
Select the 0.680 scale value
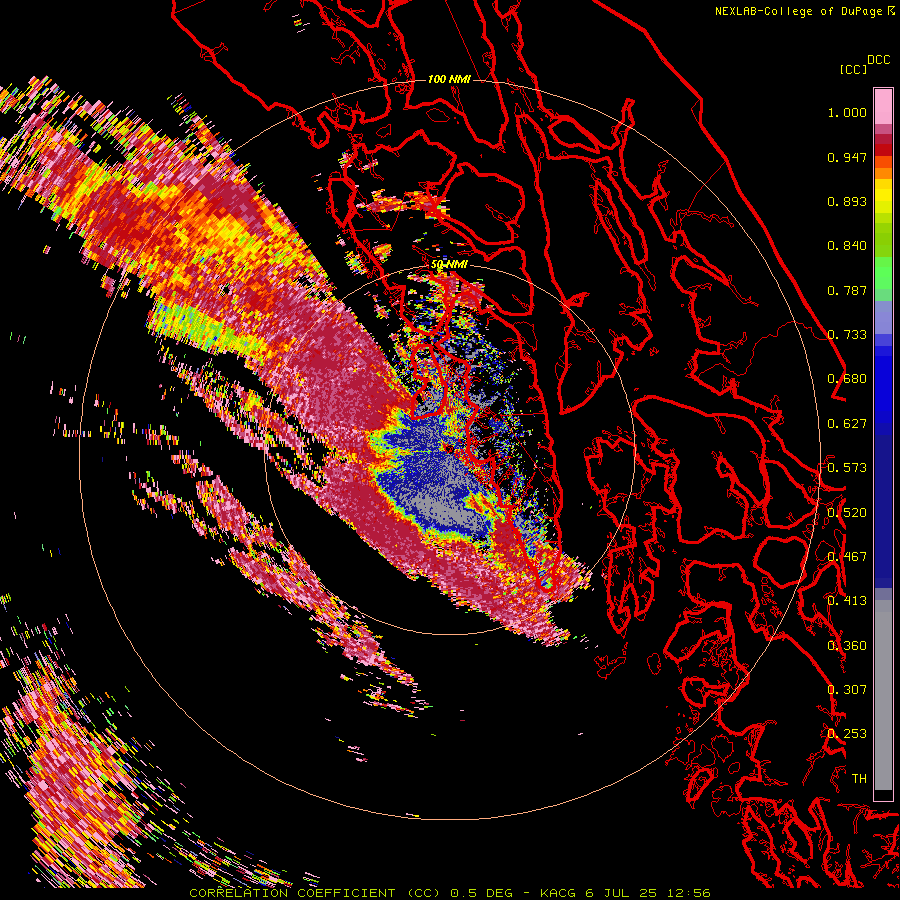click(847, 379)
